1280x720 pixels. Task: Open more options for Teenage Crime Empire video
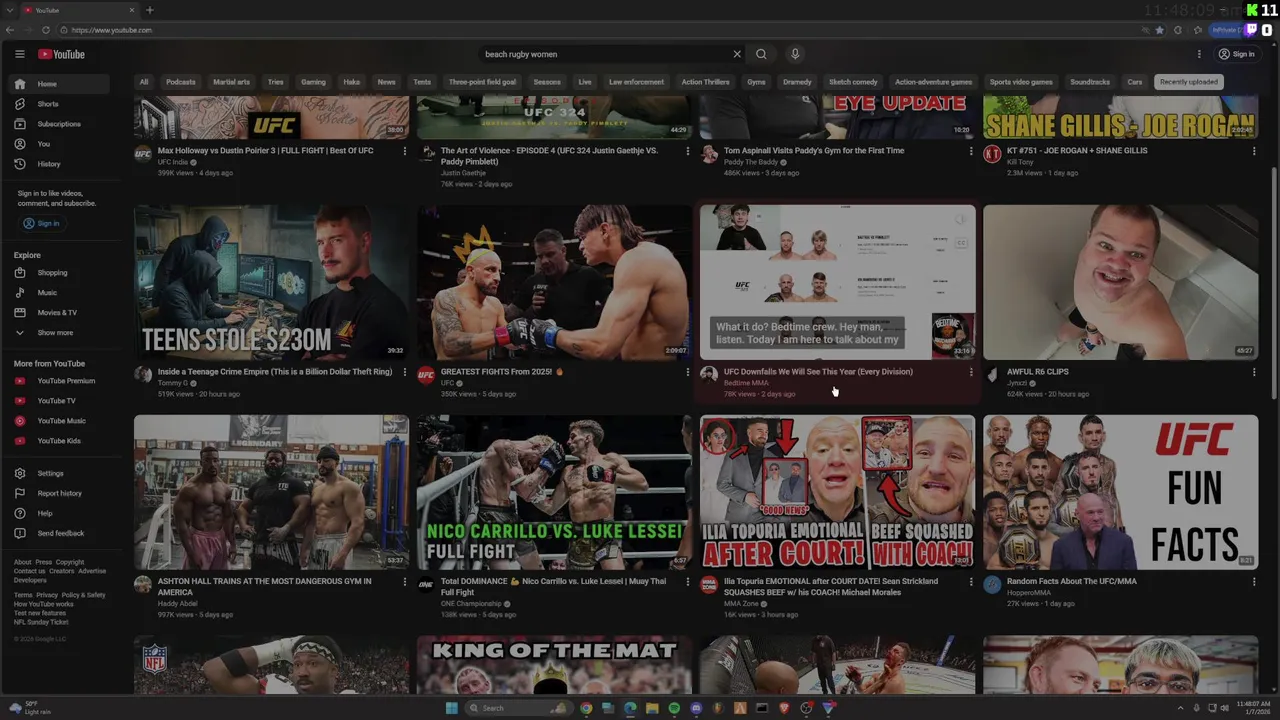click(x=404, y=372)
